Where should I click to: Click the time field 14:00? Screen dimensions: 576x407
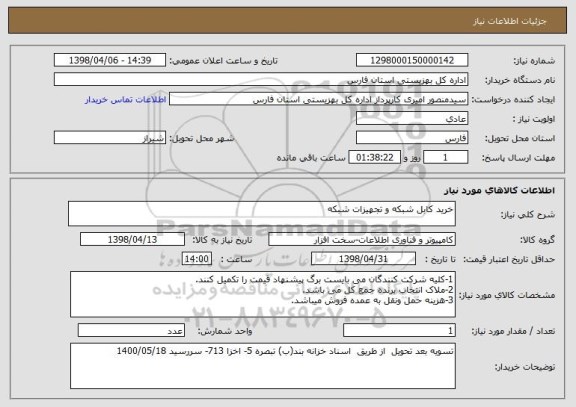[x=197, y=259]
